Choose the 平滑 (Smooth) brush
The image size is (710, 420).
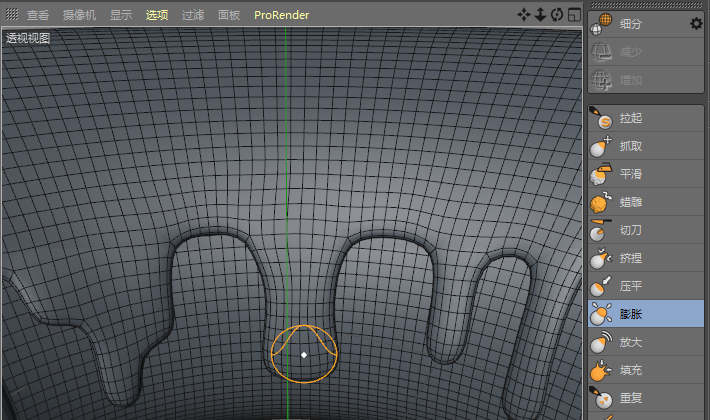630,174
